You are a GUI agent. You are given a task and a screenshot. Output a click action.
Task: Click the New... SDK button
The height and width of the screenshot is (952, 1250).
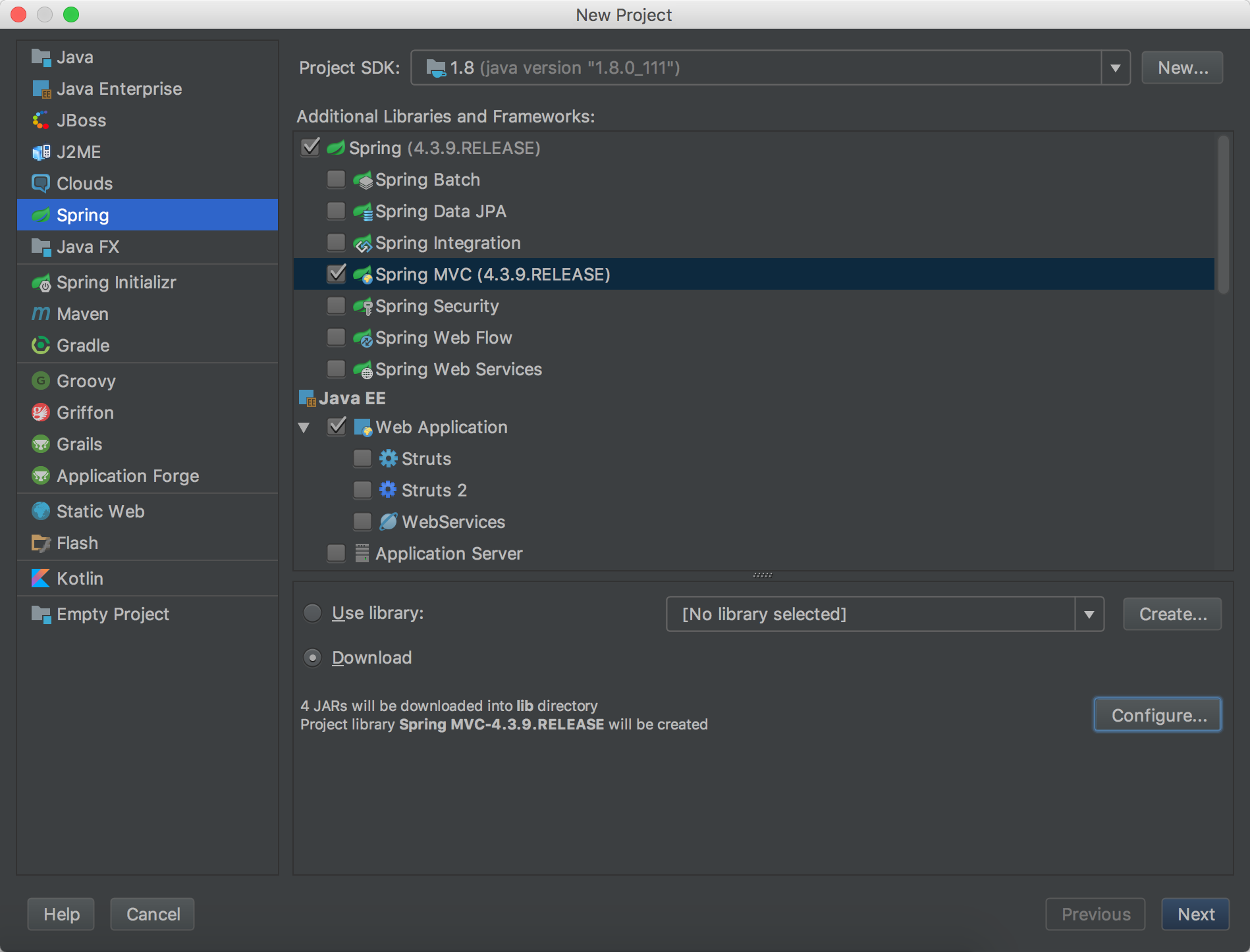[1182, 68]
